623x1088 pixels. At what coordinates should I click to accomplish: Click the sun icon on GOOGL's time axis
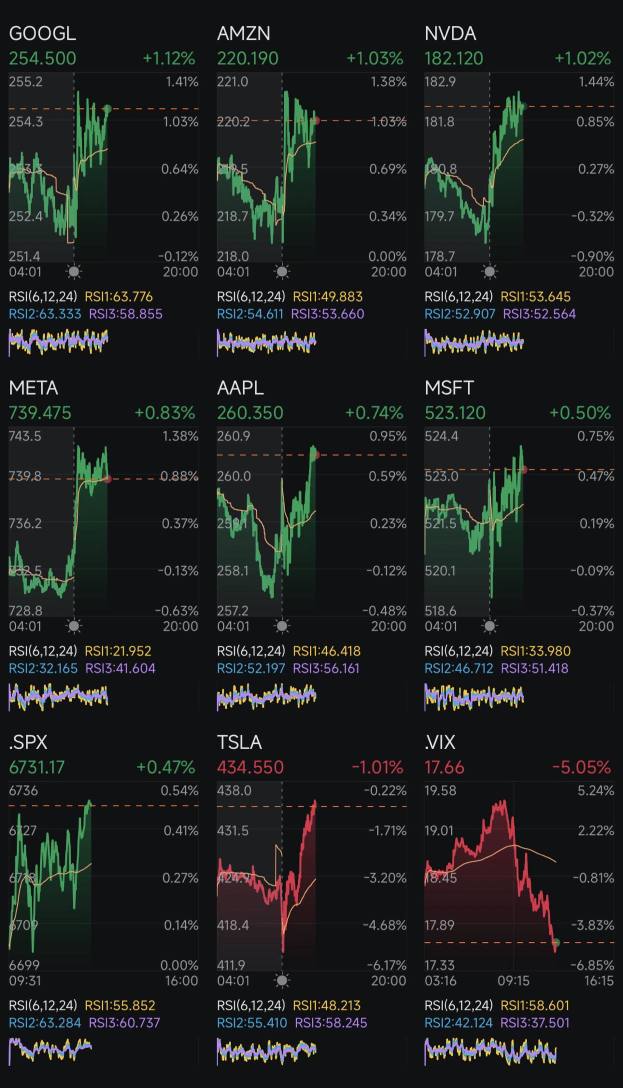click(74, 271)
